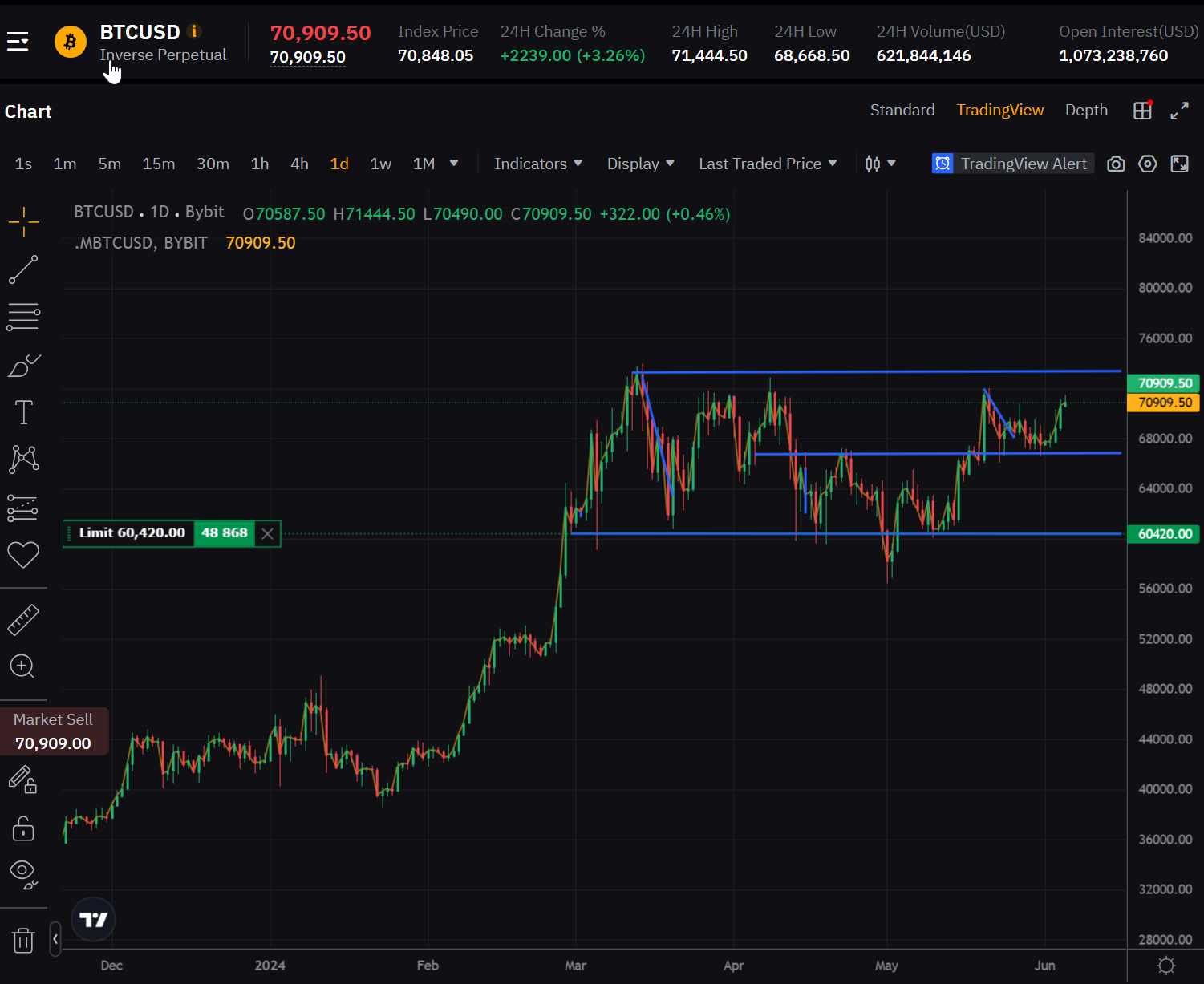Click the TradingView logo on the chart
Image resolution: width=1204 pixels, height=984 pixels.
pos(94,920)
